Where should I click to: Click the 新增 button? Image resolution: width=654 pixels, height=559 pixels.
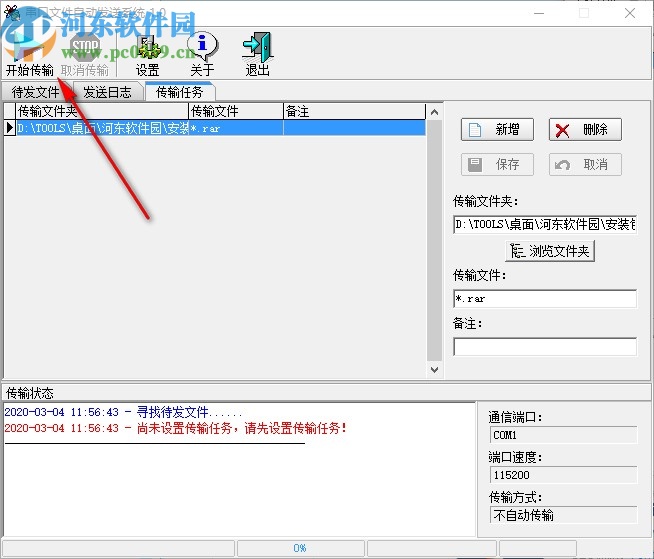(x=497, y=130)
